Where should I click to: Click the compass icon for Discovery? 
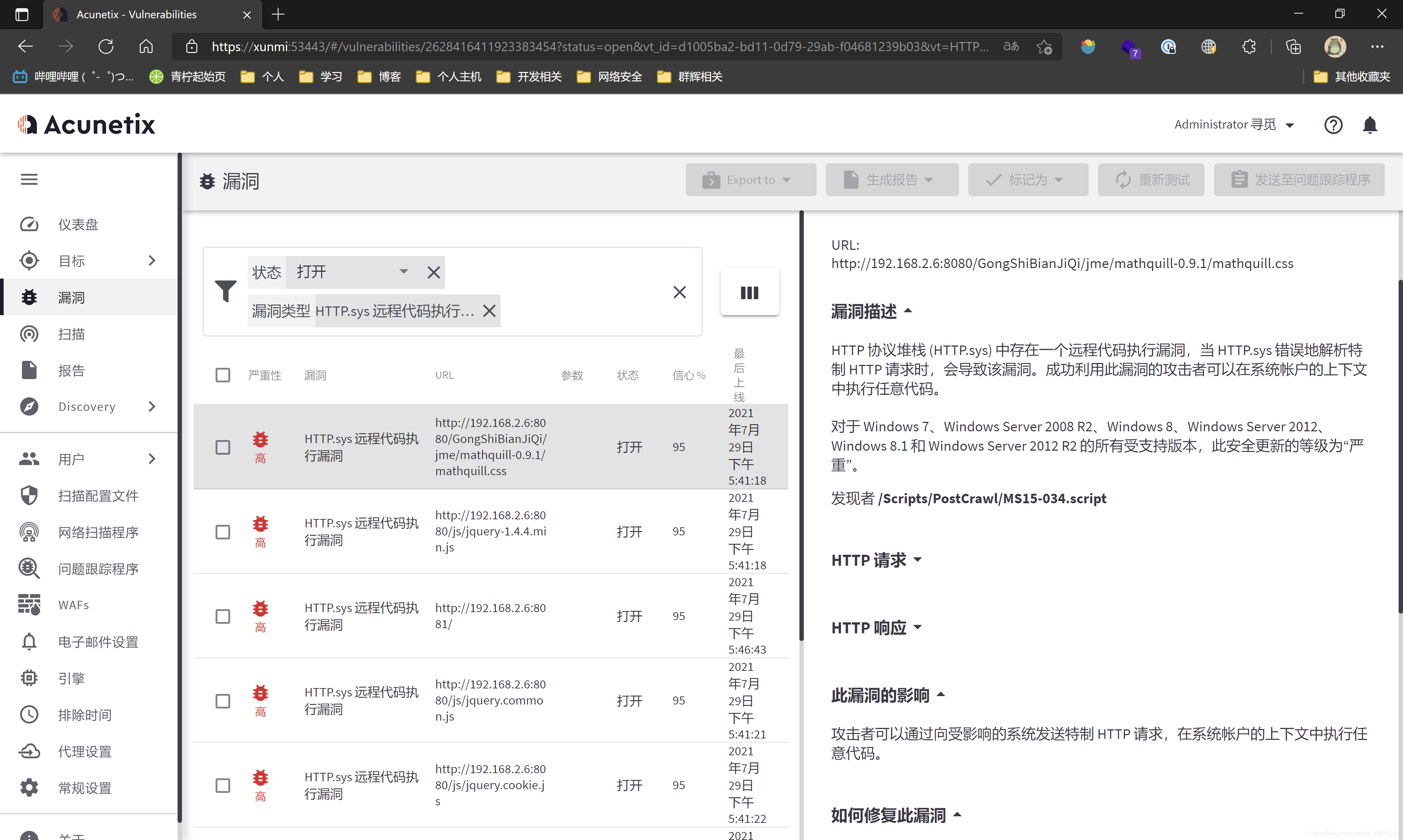[29, 406]
